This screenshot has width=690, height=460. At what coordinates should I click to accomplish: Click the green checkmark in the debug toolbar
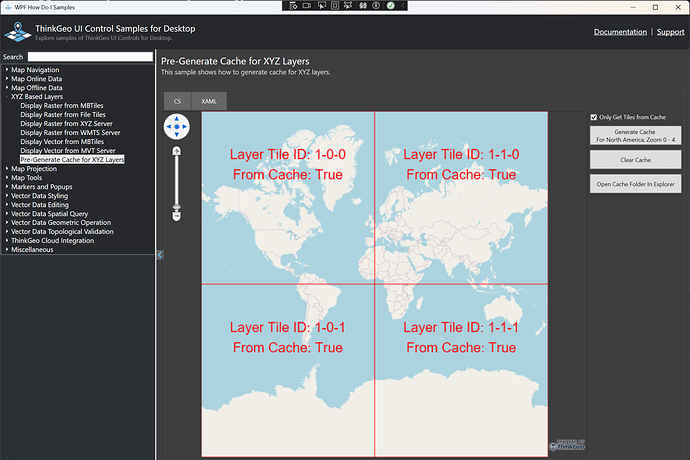click(390, 6)
